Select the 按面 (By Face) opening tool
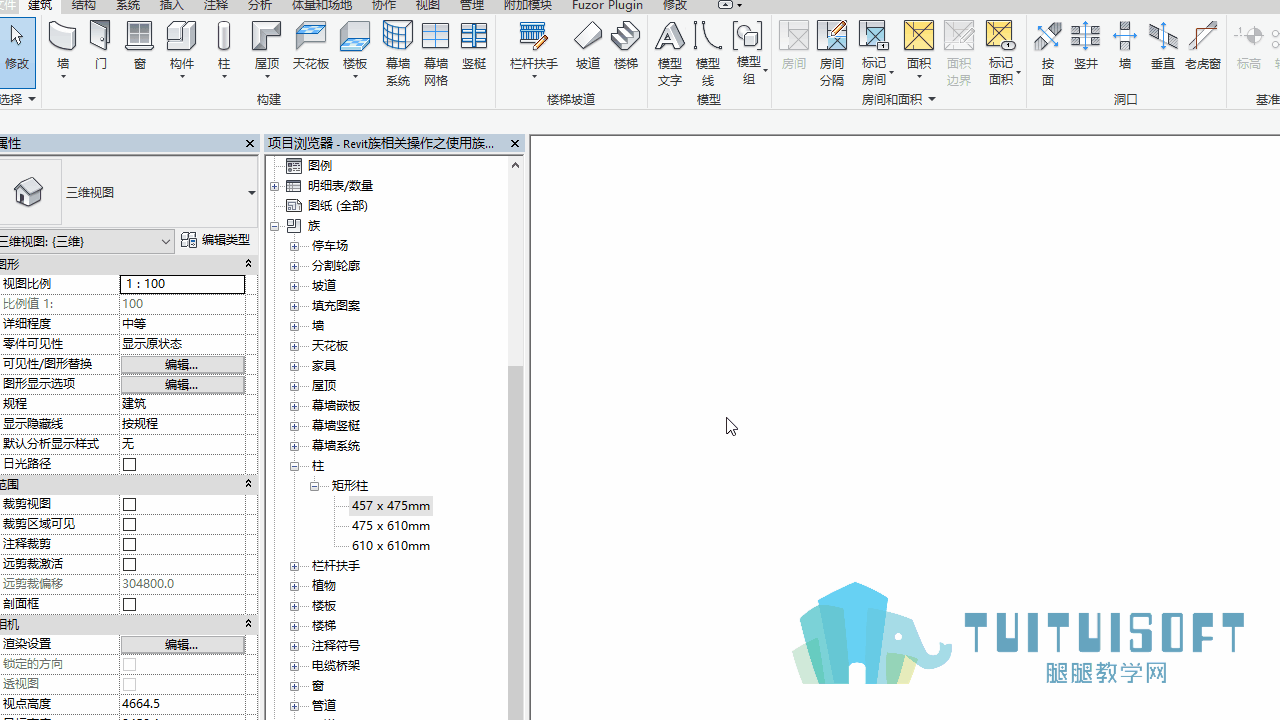 pos(1048,53)
